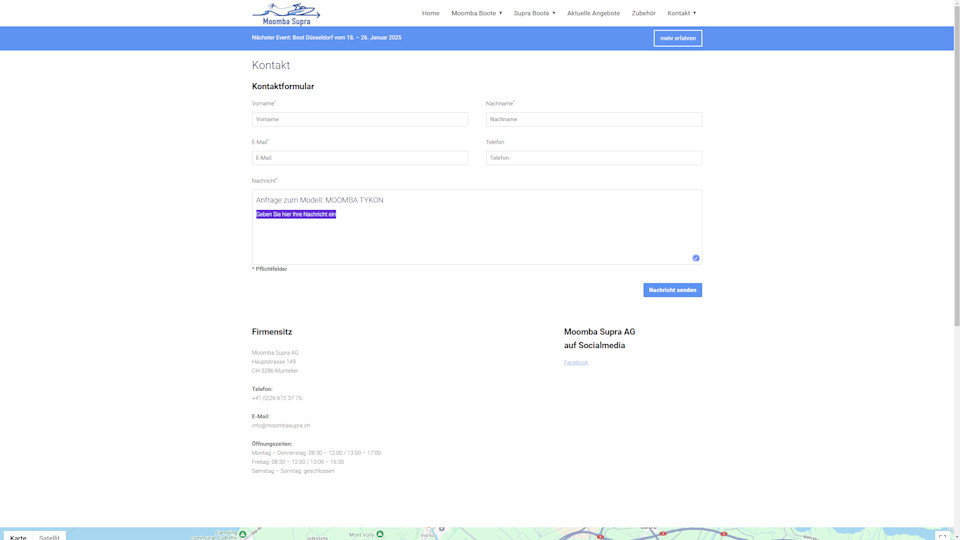
Task: Click the 'Moomba Supra AG auf Socialmedia' heading
Action: pos(599,339)
